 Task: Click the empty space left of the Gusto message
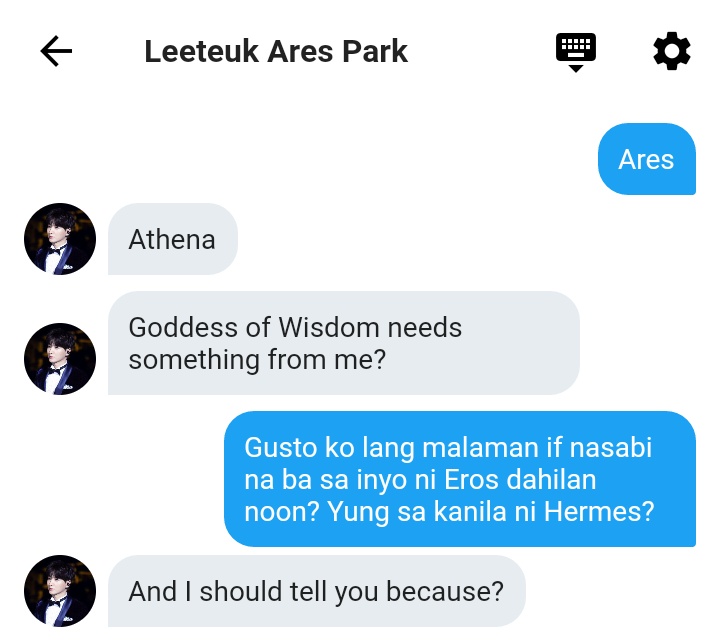point(112,479)
